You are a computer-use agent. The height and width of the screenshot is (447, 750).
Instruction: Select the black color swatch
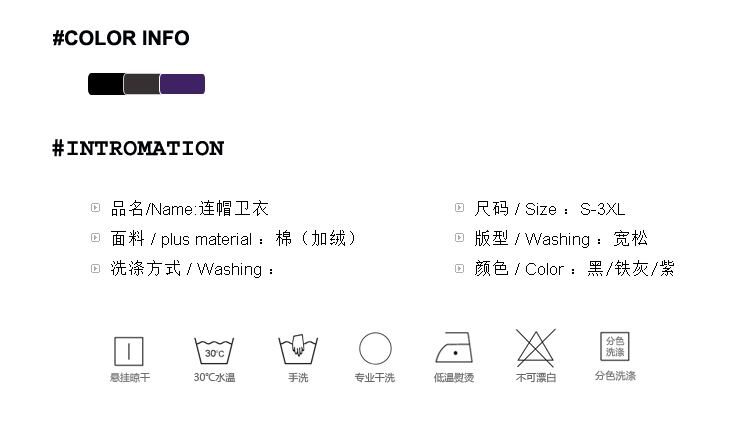pyautogui.click(x=105, y=84)
